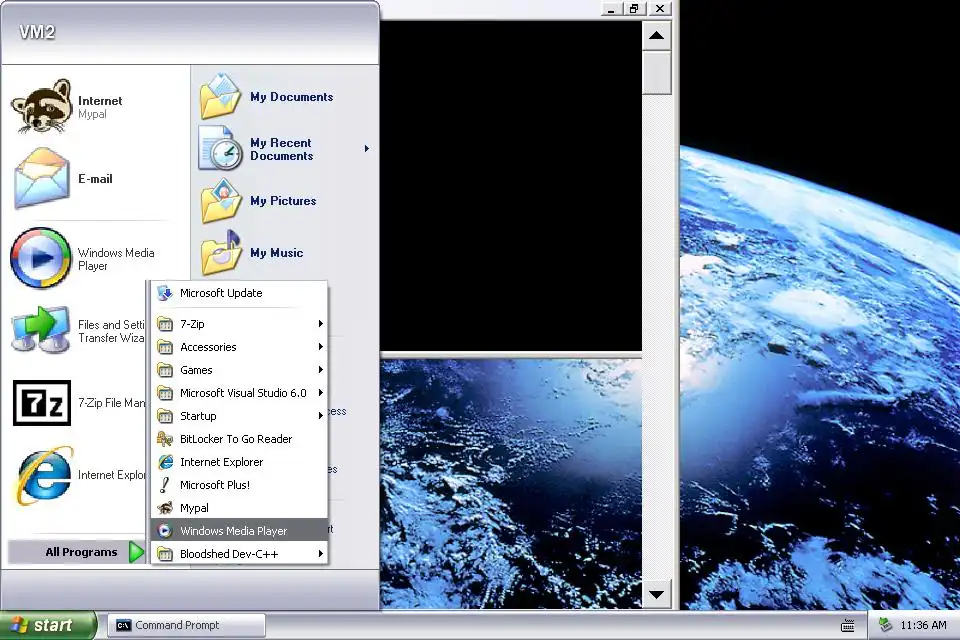Click Windows Media Player icon in programs list
This screenshot has width=960, height=640.
pos(165,531)
